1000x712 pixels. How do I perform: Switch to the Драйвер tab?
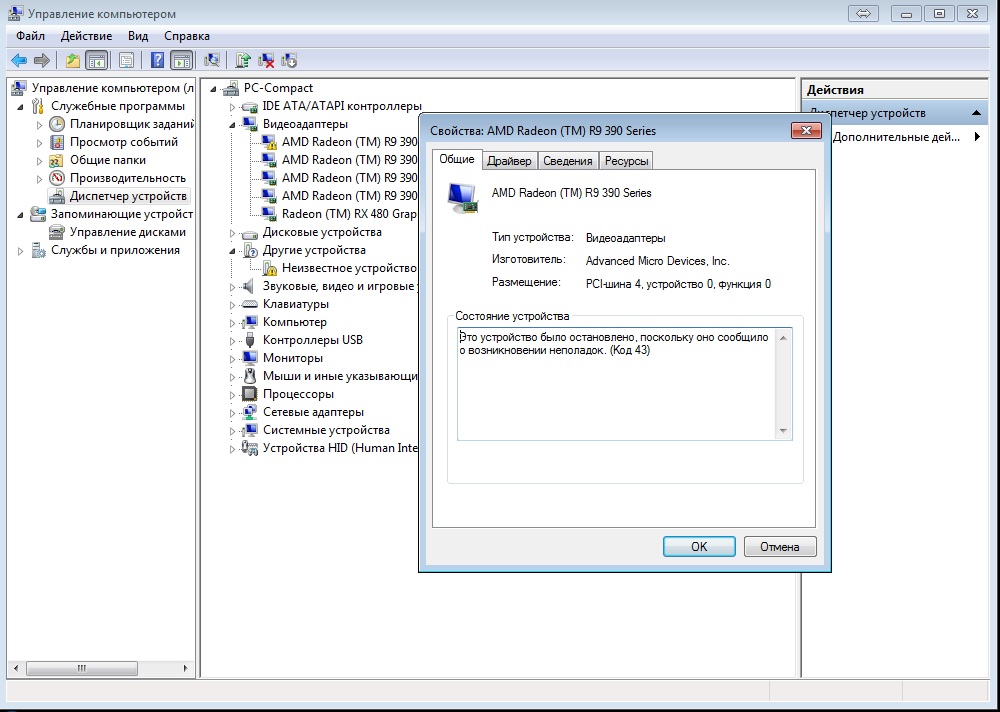[x=509, y=161]
